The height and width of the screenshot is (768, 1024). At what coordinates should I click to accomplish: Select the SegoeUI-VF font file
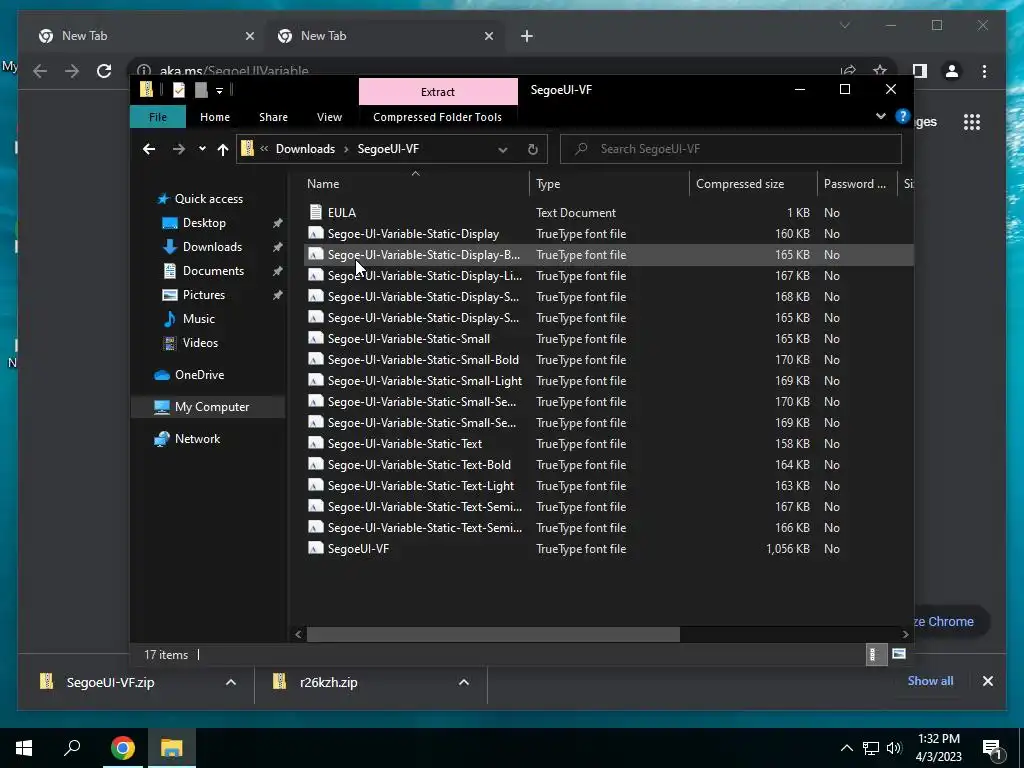[x=607, y=549]
